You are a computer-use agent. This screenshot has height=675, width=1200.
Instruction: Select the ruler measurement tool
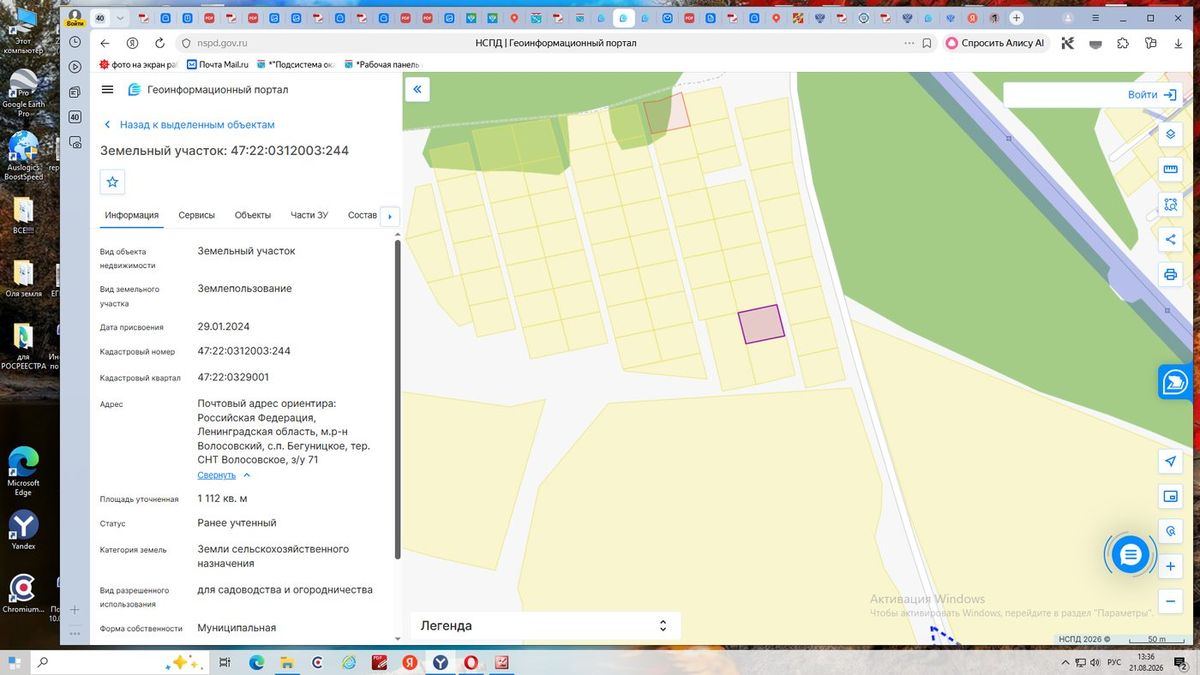pos(1171,170)
